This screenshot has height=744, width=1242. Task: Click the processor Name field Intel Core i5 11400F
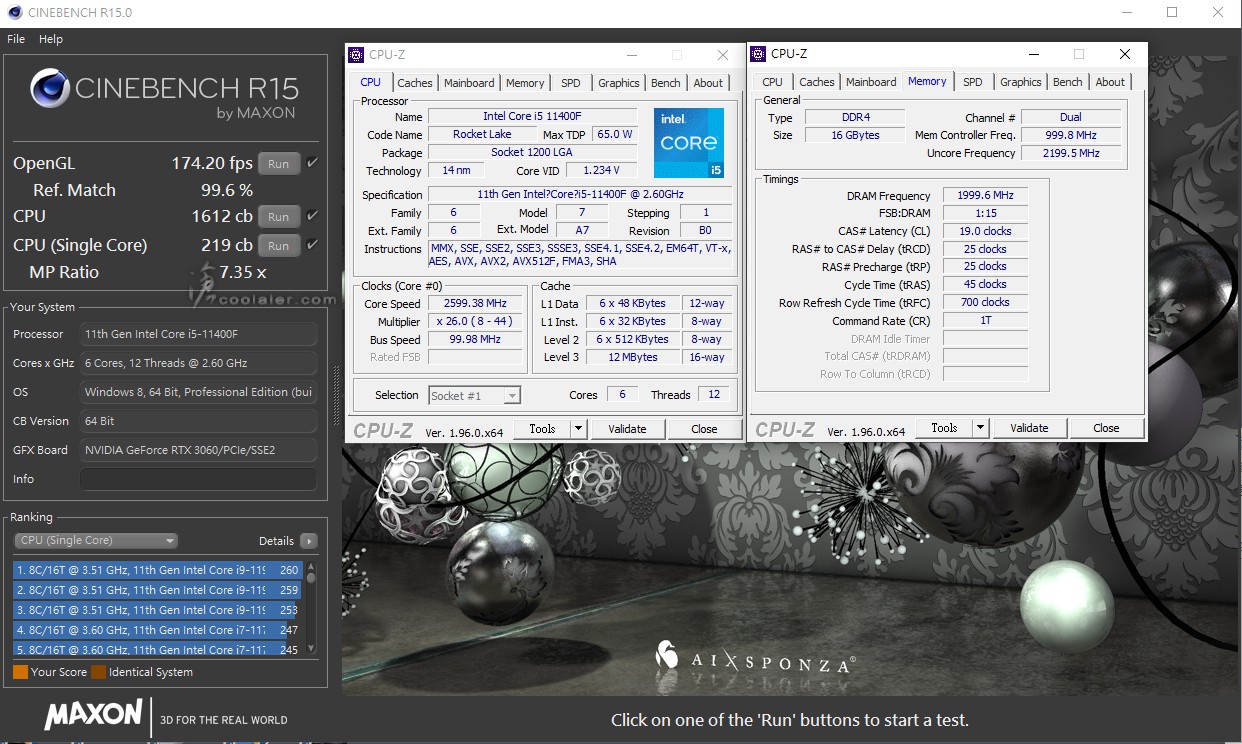click(533, 116)
